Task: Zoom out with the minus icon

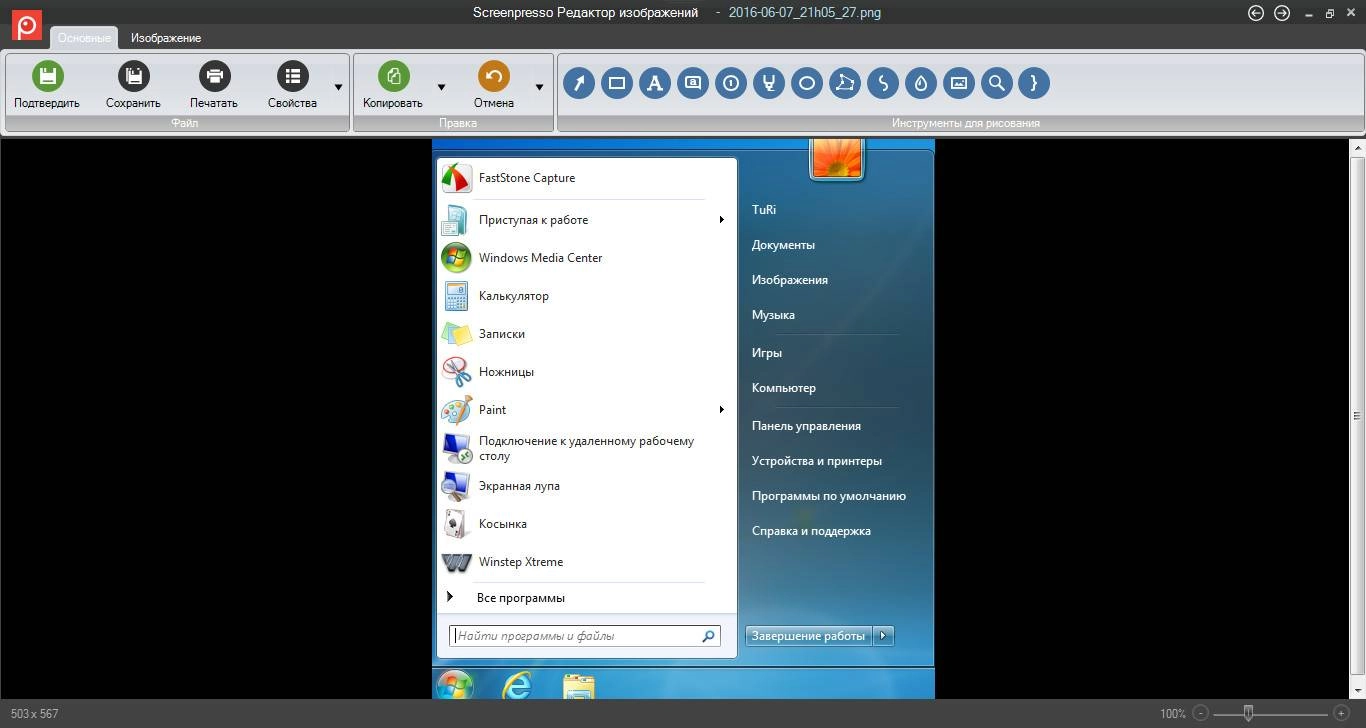Action: pos(1201,714)
